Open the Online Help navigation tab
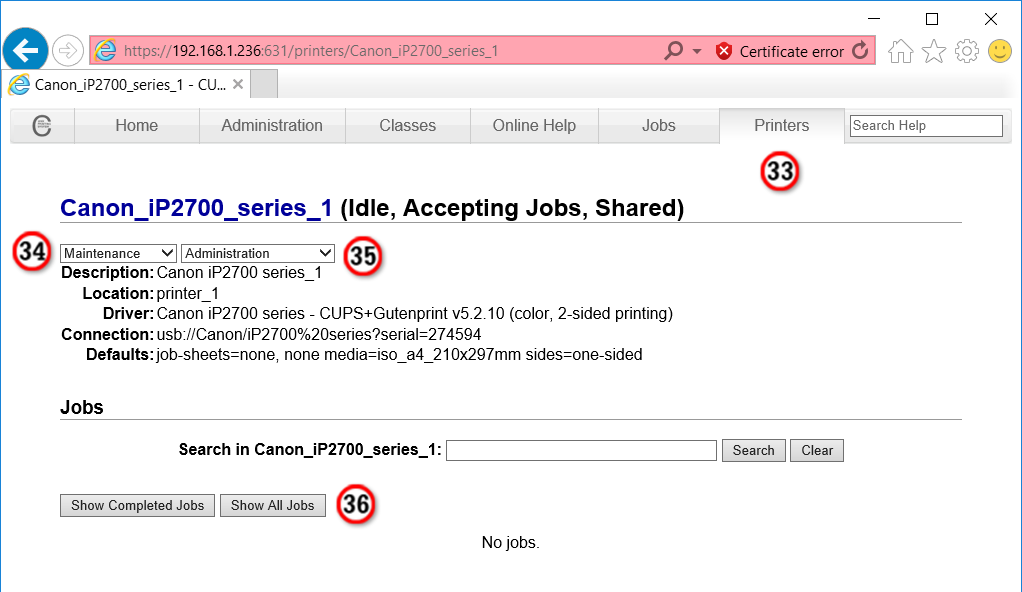1022x592 pixels. click(x=534, y=125)
